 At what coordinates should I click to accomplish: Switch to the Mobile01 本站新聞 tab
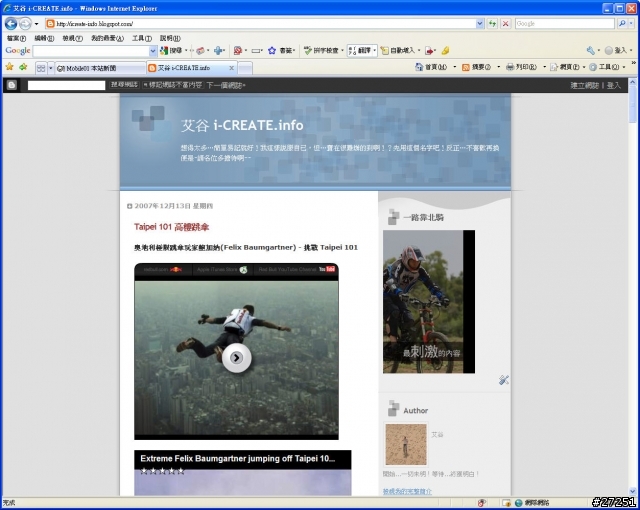click(100, 68)
